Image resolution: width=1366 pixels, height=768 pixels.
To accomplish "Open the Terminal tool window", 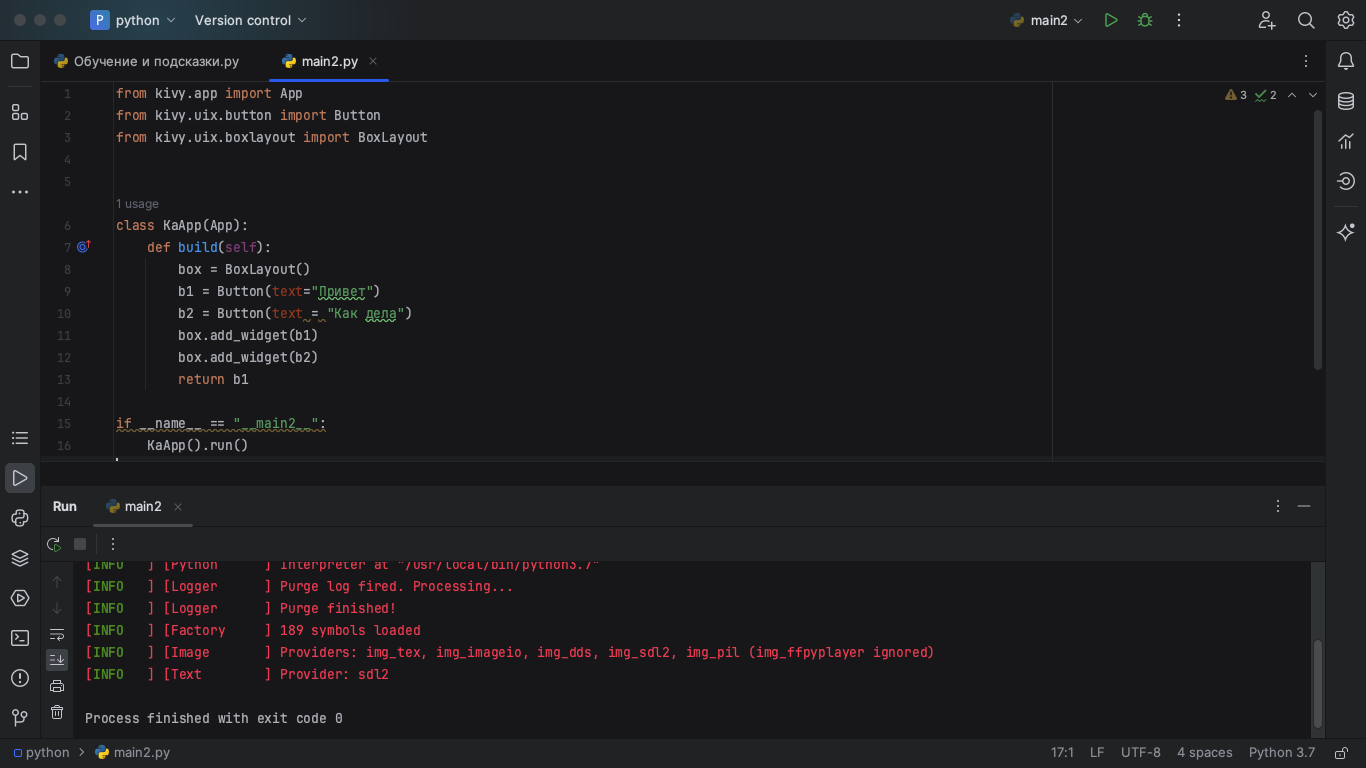I will 20,638.
